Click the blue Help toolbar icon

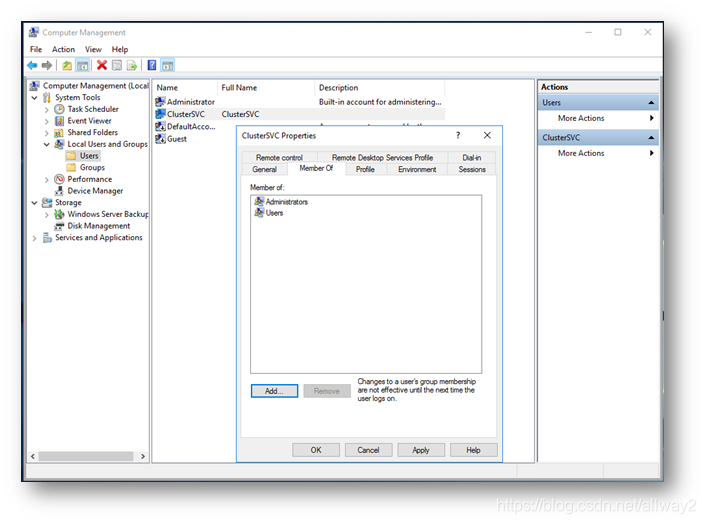coord(152,66)
